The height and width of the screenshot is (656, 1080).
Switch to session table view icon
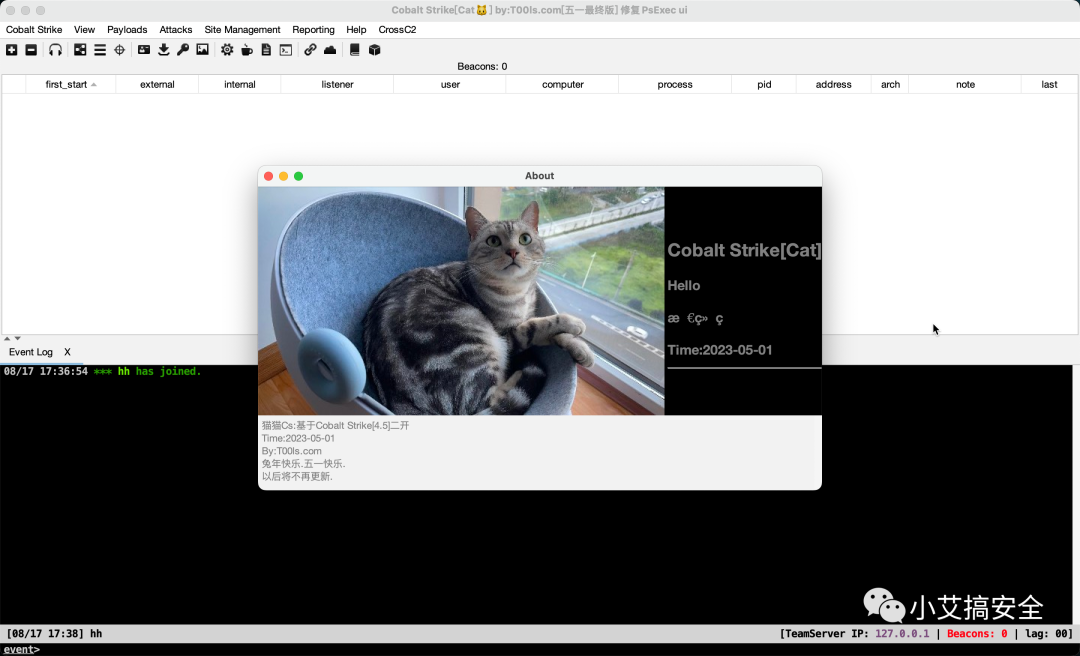100,50
